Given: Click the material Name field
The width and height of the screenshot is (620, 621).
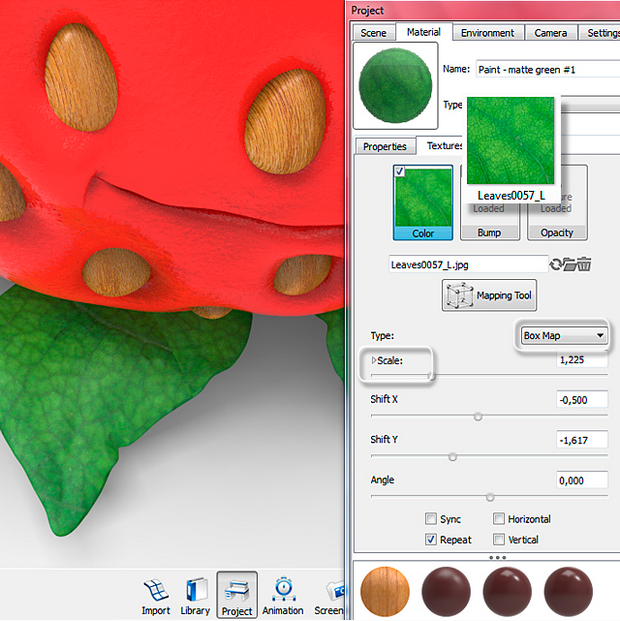Looking at the screenshot, I should pyautogui.click(x=548, y=69).
